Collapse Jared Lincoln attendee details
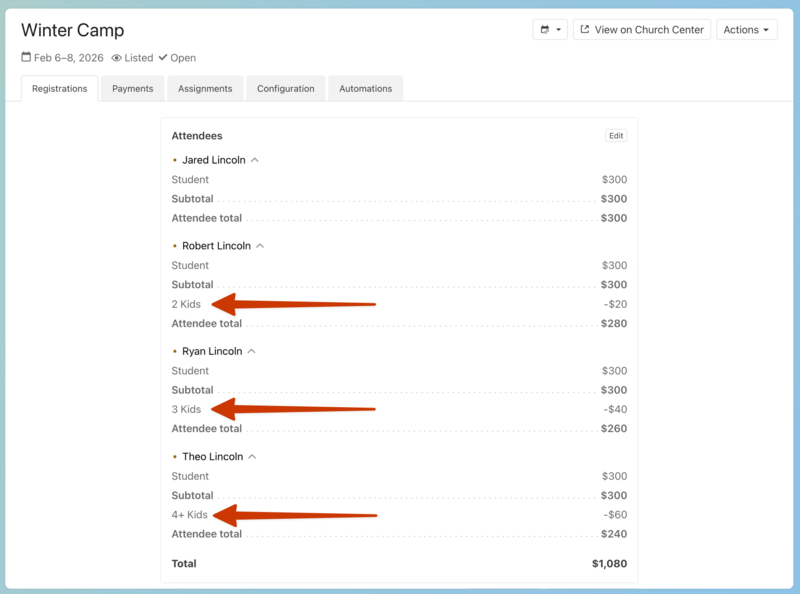The height and width of the screenshot is (594, 800). click(255, 160)
